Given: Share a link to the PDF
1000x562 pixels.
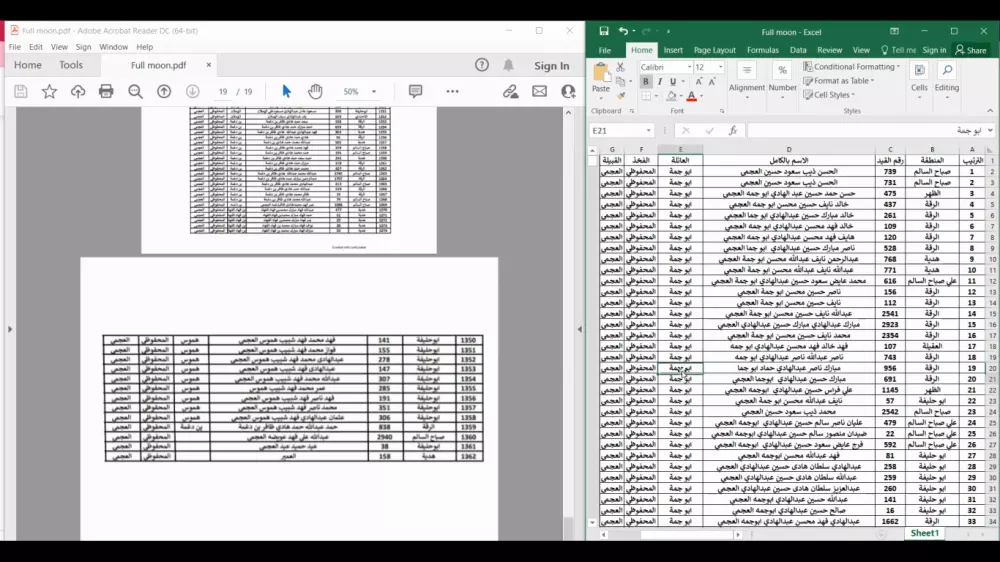Looking at the screenshot, I should (x=510, y=91).
